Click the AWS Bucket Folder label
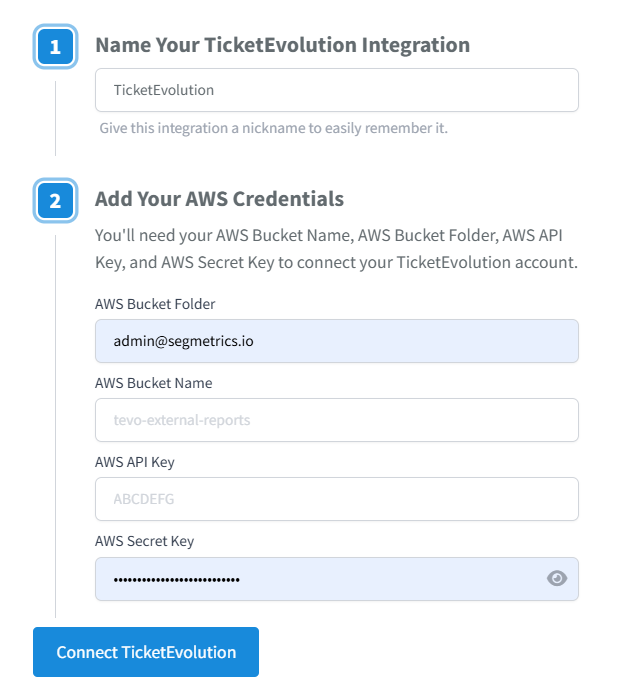Image resolution: width=632 pixels, height=694 pixels. (155, 304)
